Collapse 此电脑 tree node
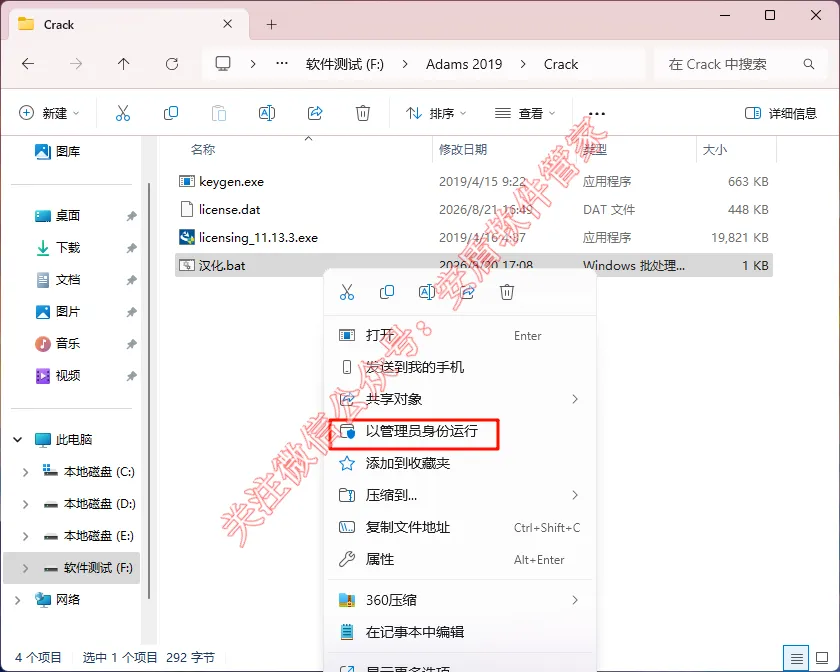This screenshot has height=672, width=840. point(17,440)
